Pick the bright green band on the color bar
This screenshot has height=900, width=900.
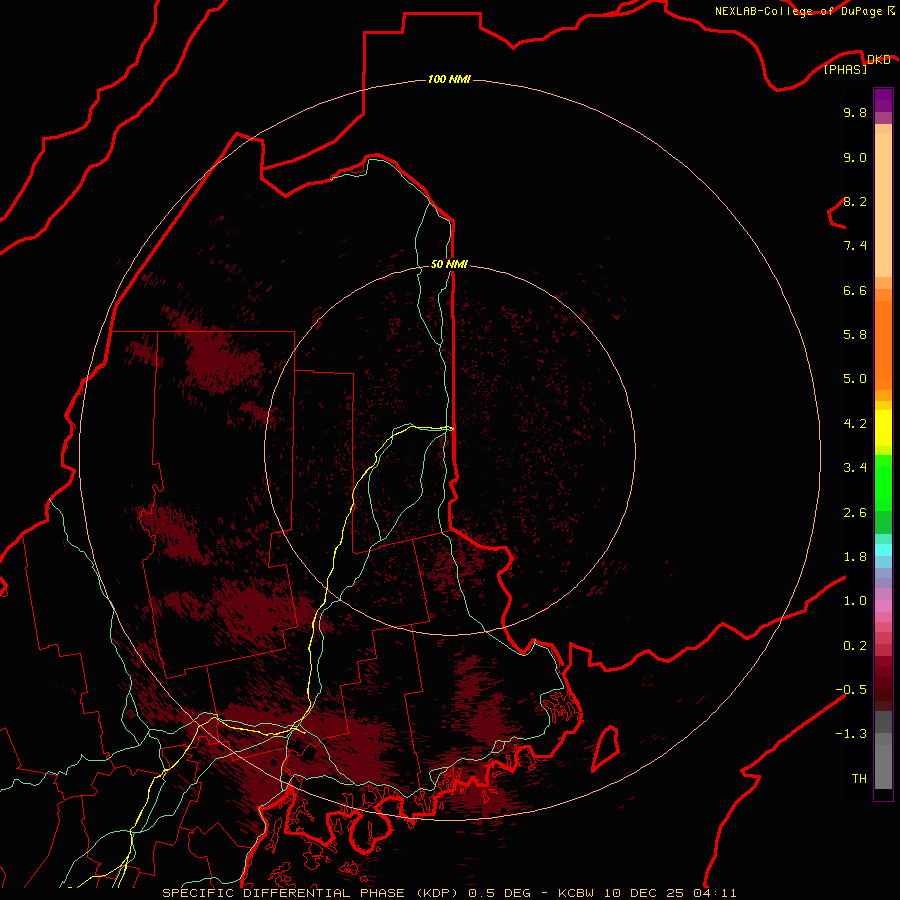[x=883, y=482]
